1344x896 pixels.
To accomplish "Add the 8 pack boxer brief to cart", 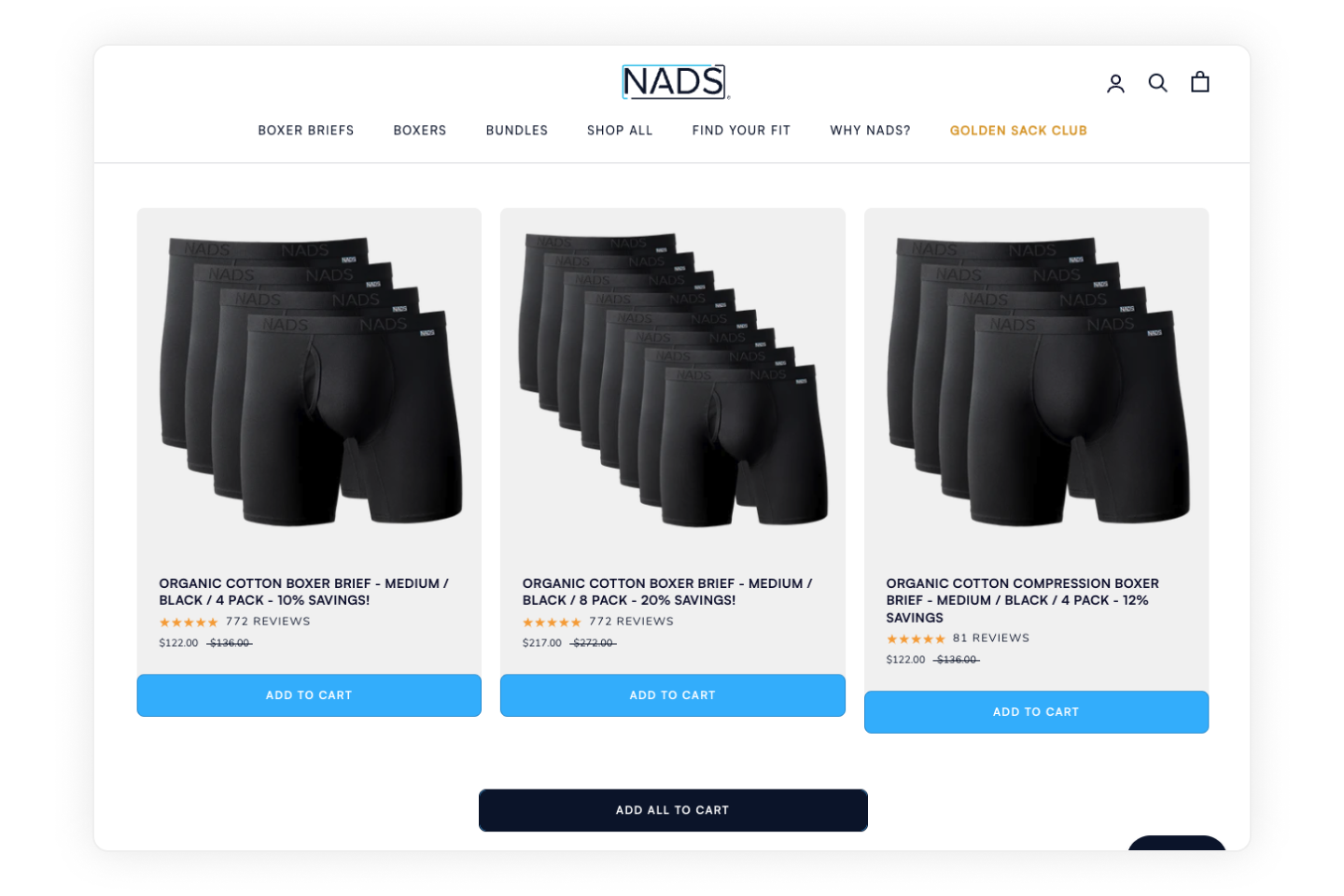I will [673, 695].
